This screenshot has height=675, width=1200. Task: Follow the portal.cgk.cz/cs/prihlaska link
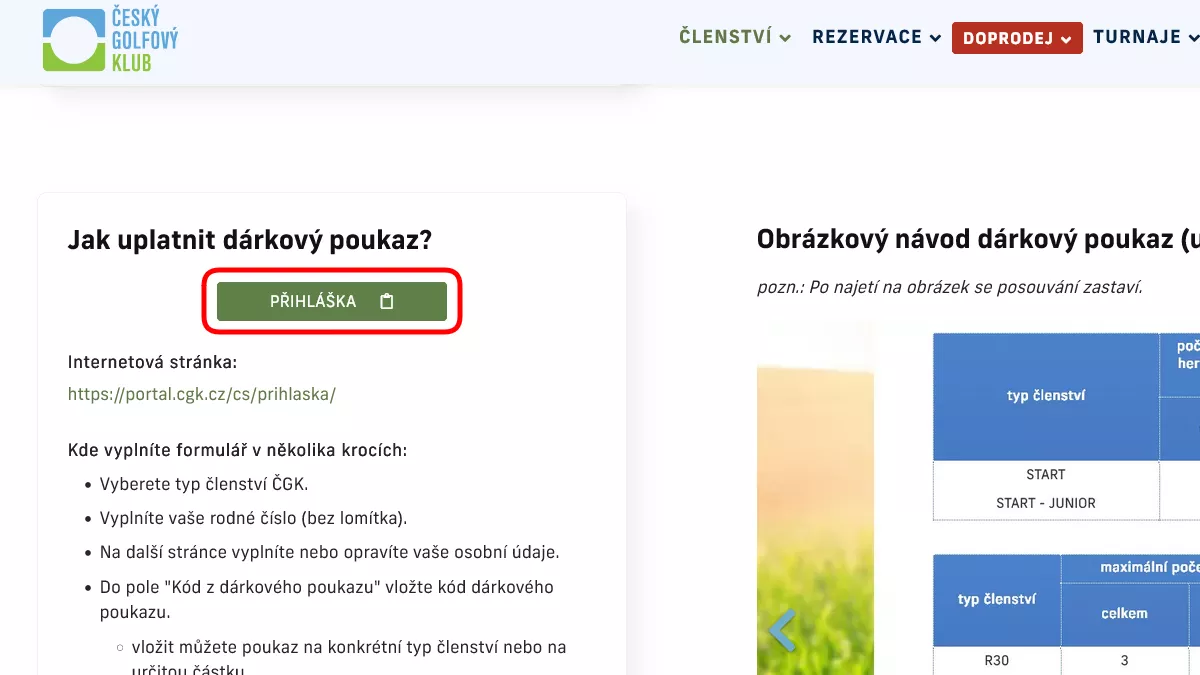[x=201, y=394]
